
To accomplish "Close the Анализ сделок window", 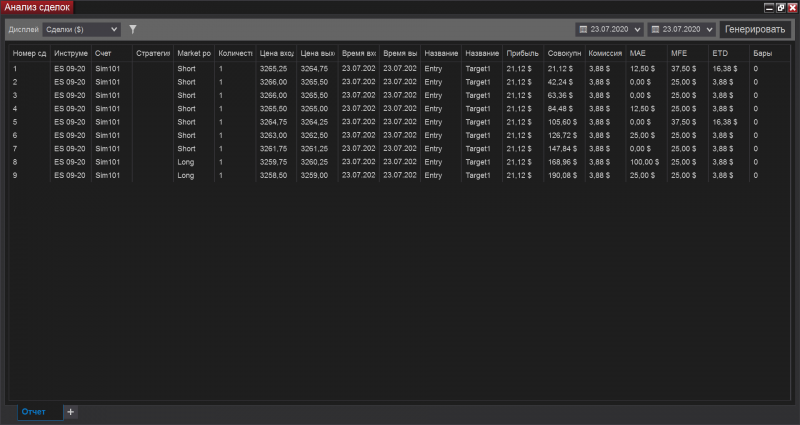I will click(x=792, y=8).
